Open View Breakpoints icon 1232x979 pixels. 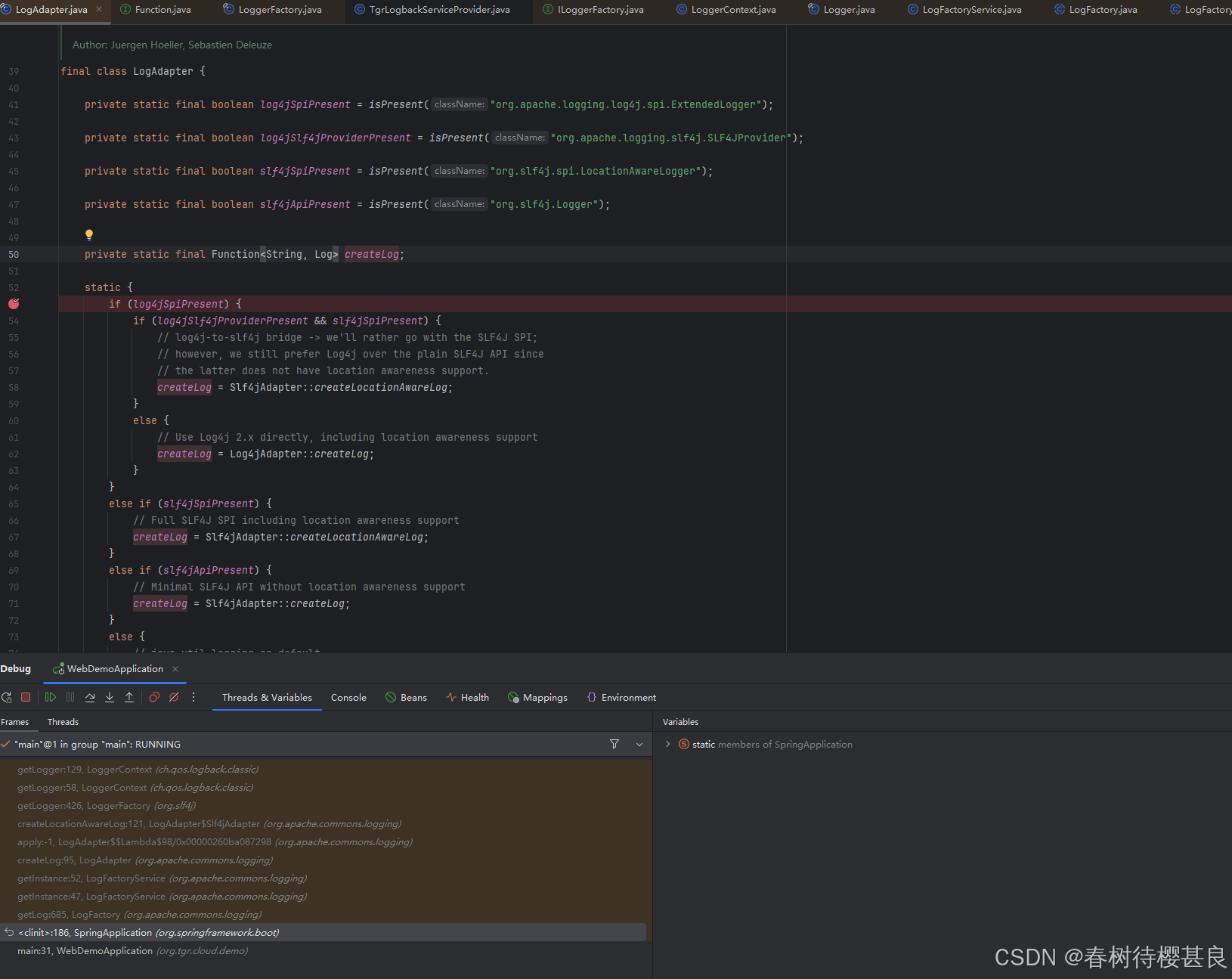pyautogui.click(x=154, y=697)
